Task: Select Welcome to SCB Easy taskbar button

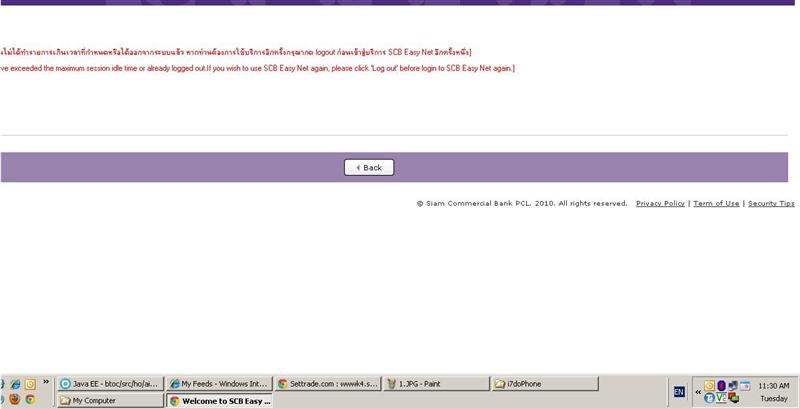Action: [x=219, y=401]
